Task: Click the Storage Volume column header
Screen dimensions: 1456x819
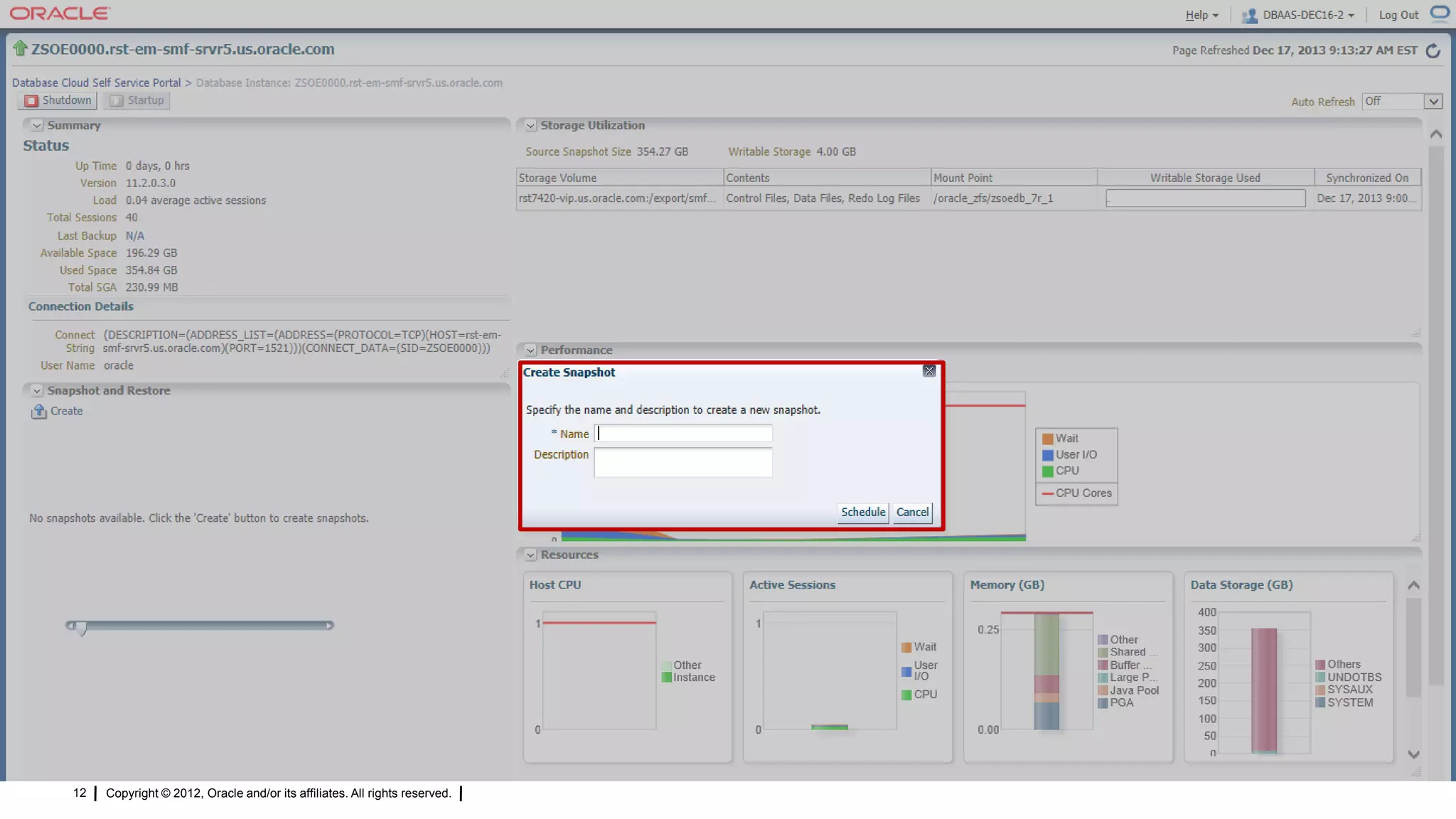Action: click(x=619, y=178)
